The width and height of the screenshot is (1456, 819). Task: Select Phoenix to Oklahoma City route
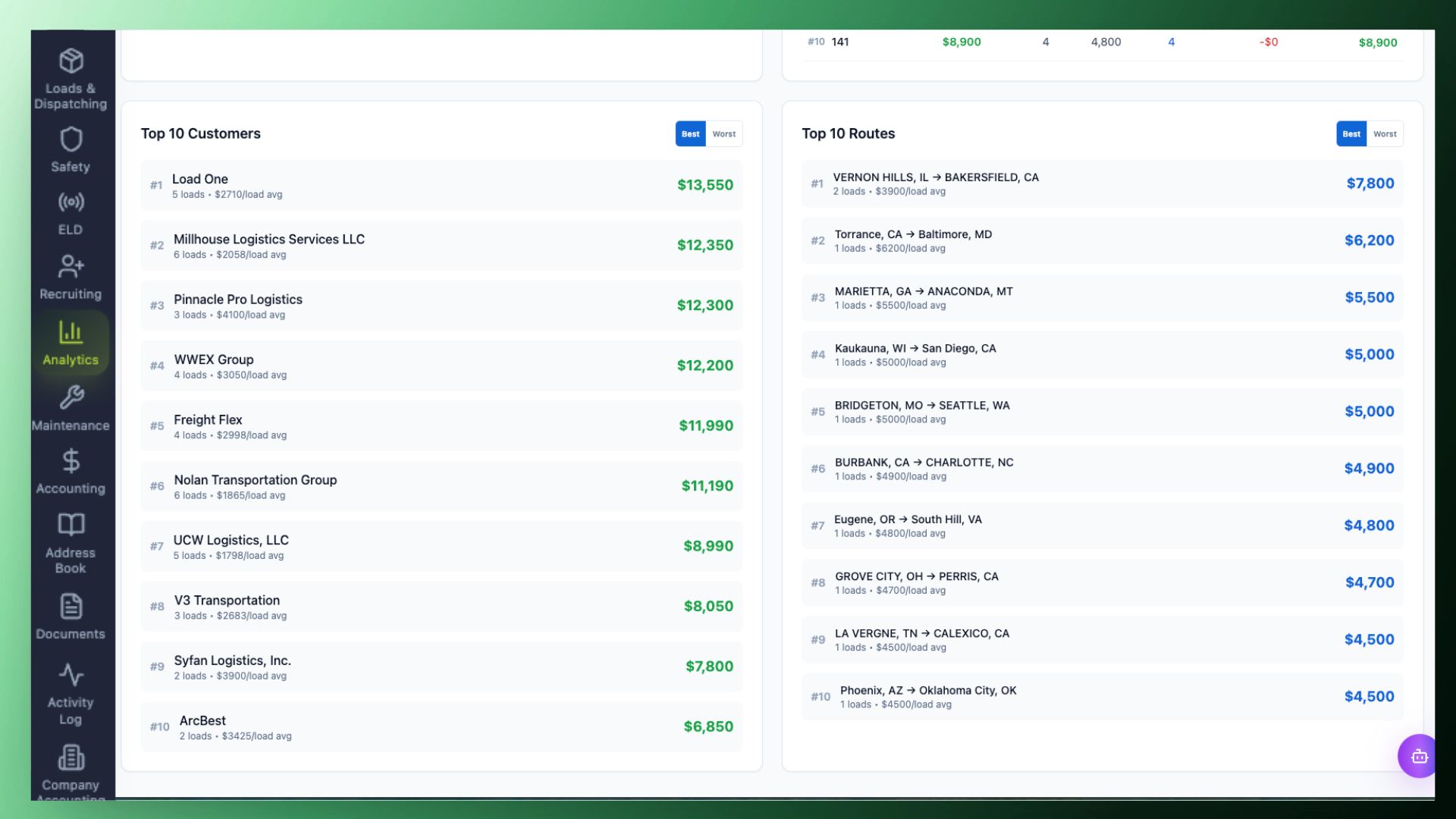click(1103, 696)
